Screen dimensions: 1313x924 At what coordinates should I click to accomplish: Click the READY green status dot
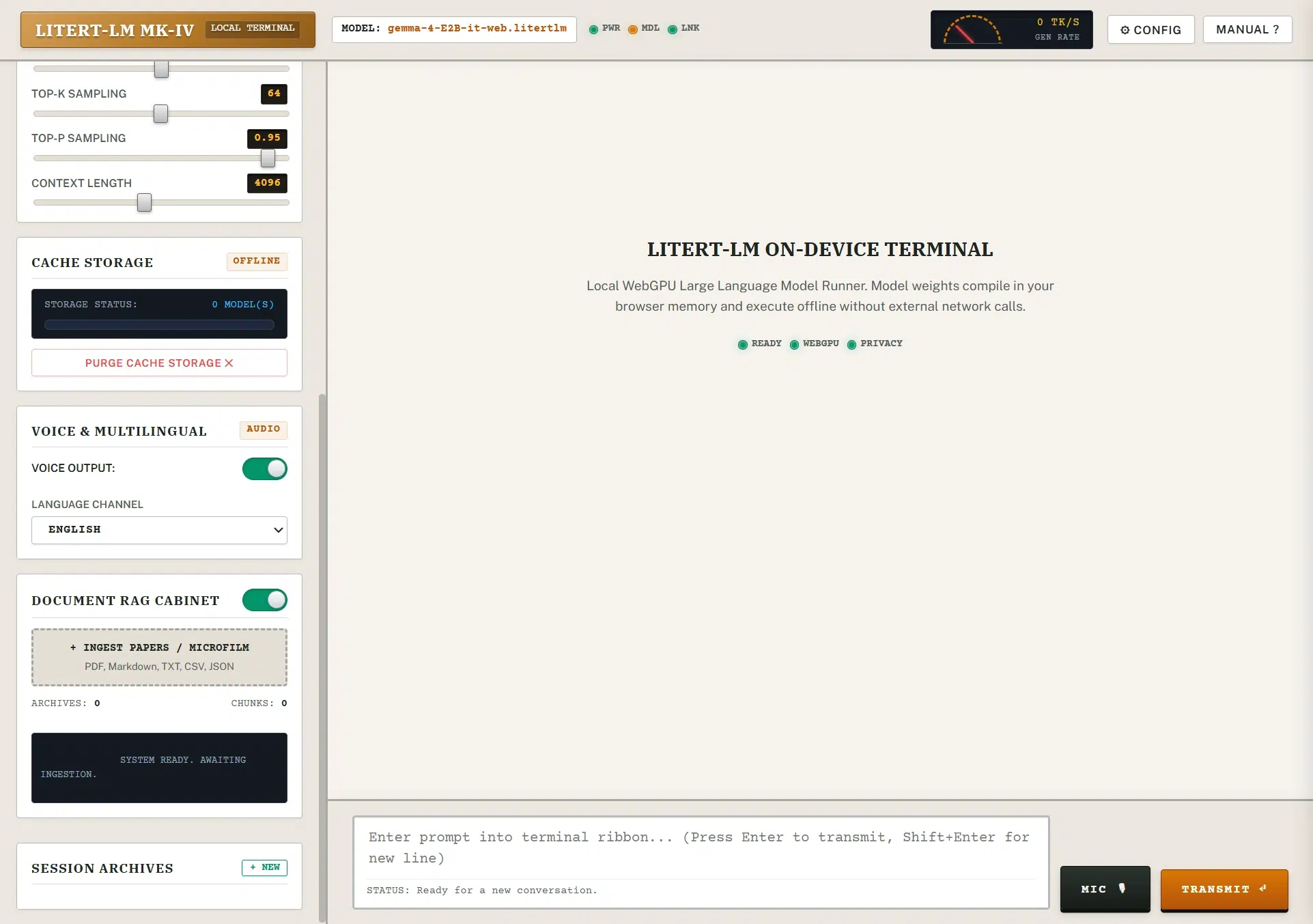tap(743, 345)
